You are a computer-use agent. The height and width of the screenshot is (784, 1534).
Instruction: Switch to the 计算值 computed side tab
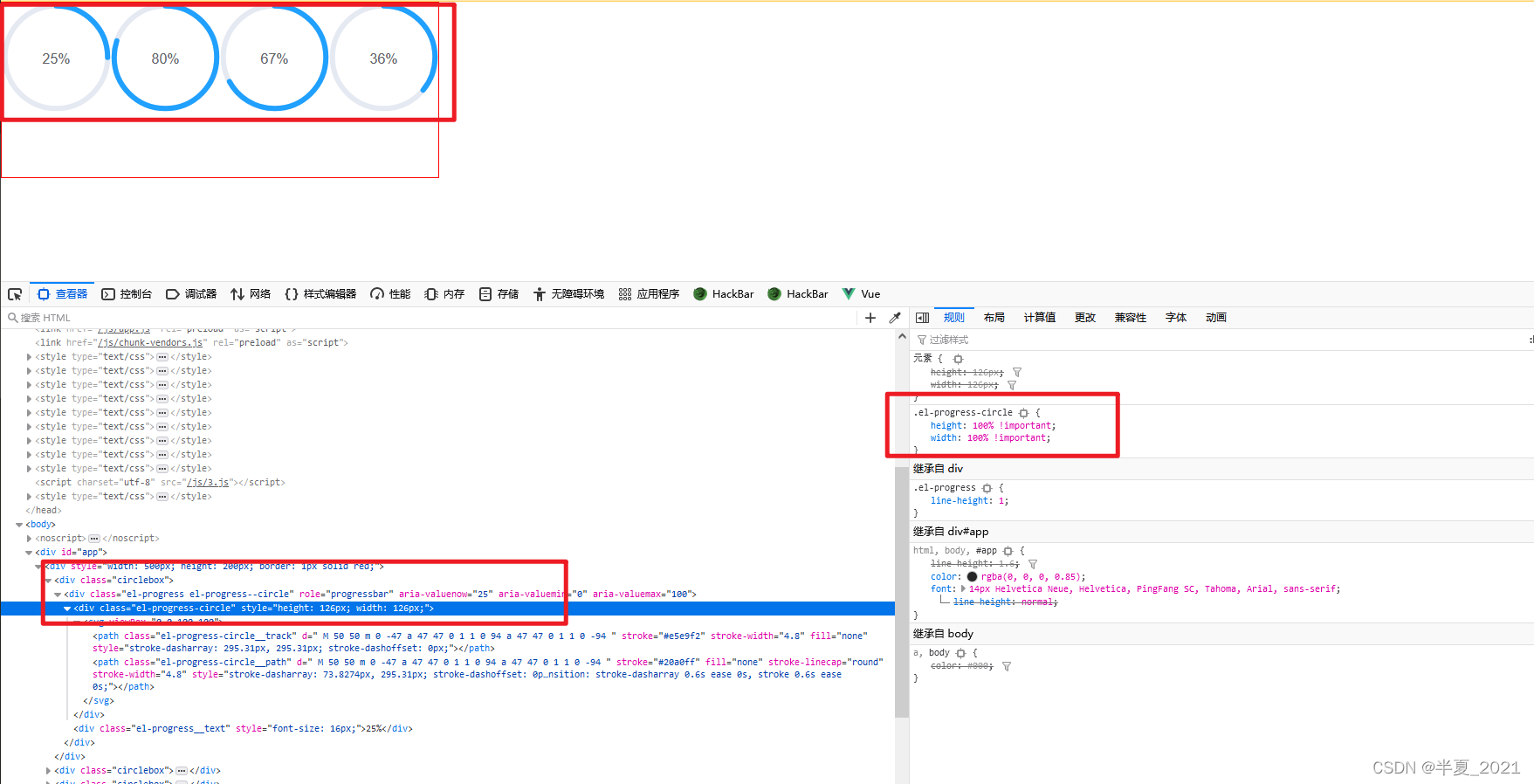[x=1040, y=318]
